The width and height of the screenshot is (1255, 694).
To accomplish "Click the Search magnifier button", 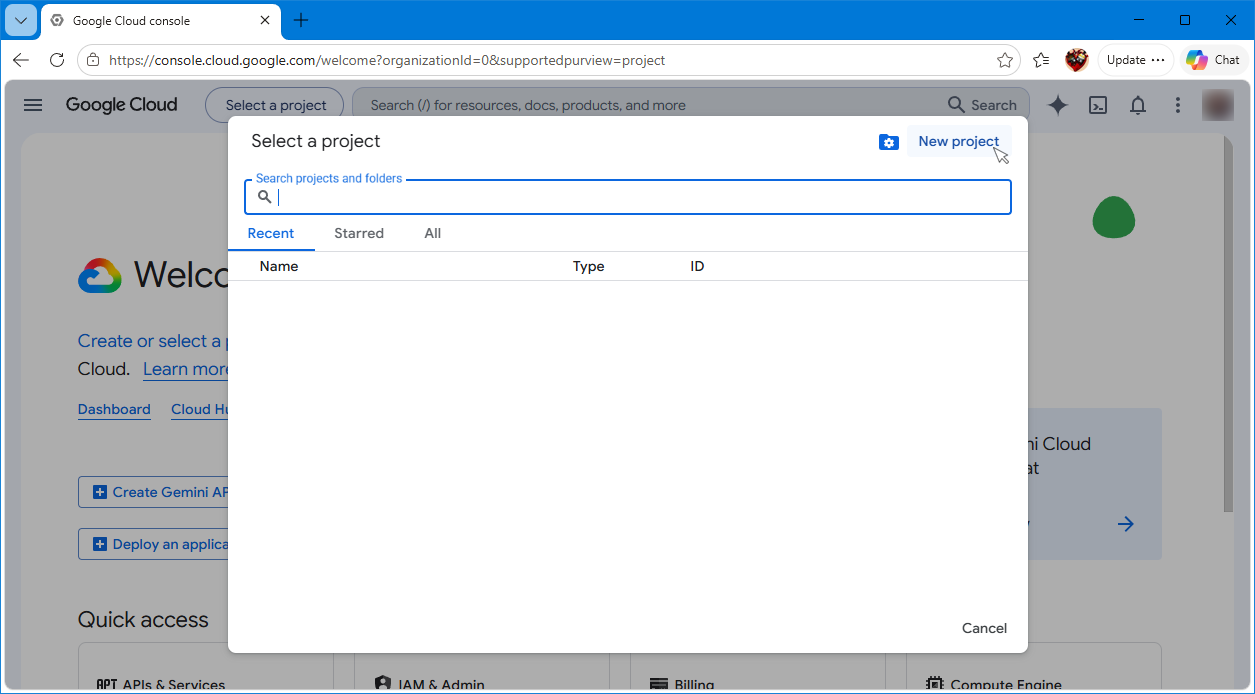I will point(982,105).
